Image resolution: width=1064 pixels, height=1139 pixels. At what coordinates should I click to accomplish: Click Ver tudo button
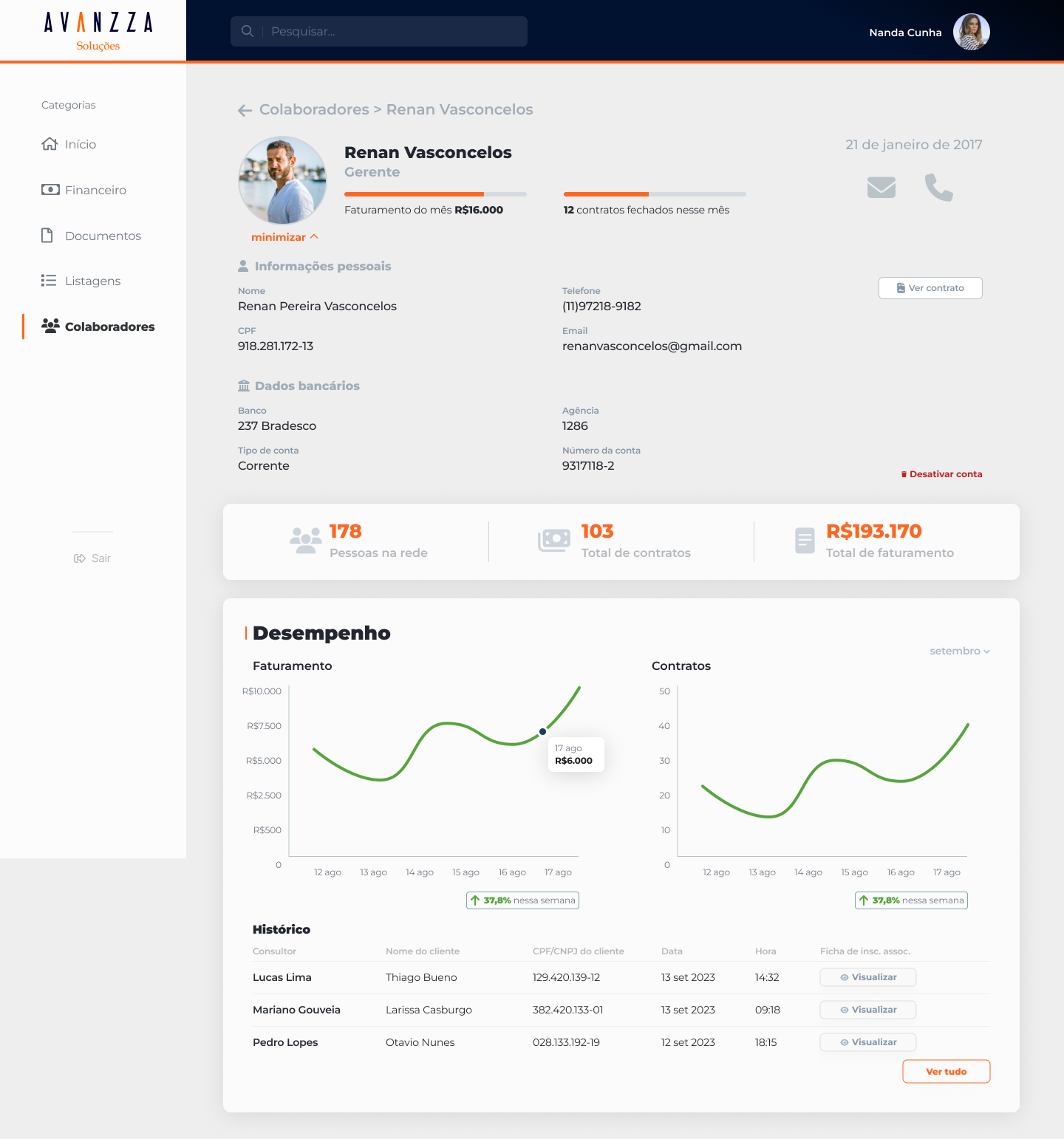pos(947,1072)
